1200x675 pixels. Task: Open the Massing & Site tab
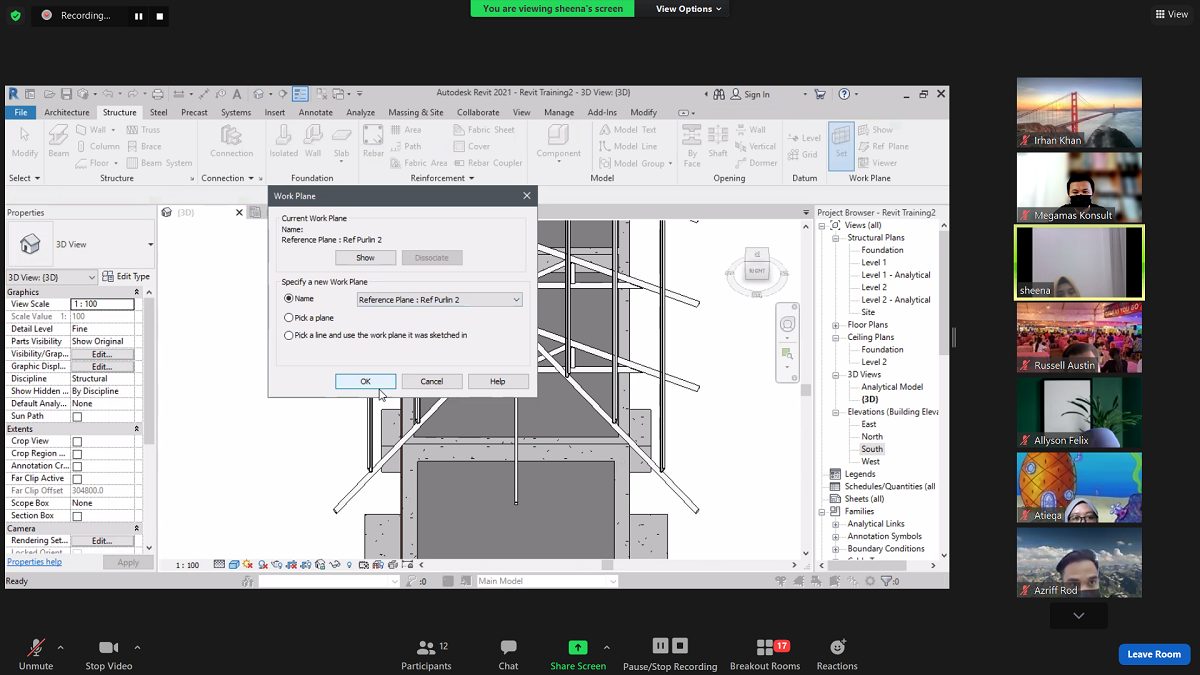pos(416,113)
